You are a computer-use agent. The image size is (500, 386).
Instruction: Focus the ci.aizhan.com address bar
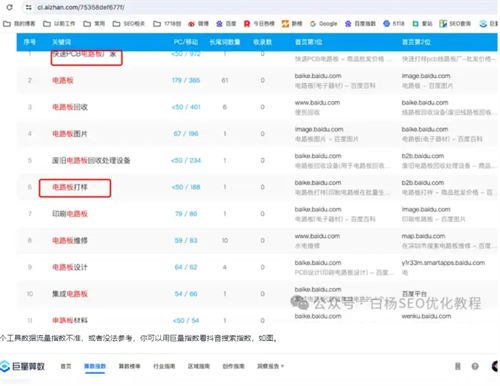click(x=81, y=7)
